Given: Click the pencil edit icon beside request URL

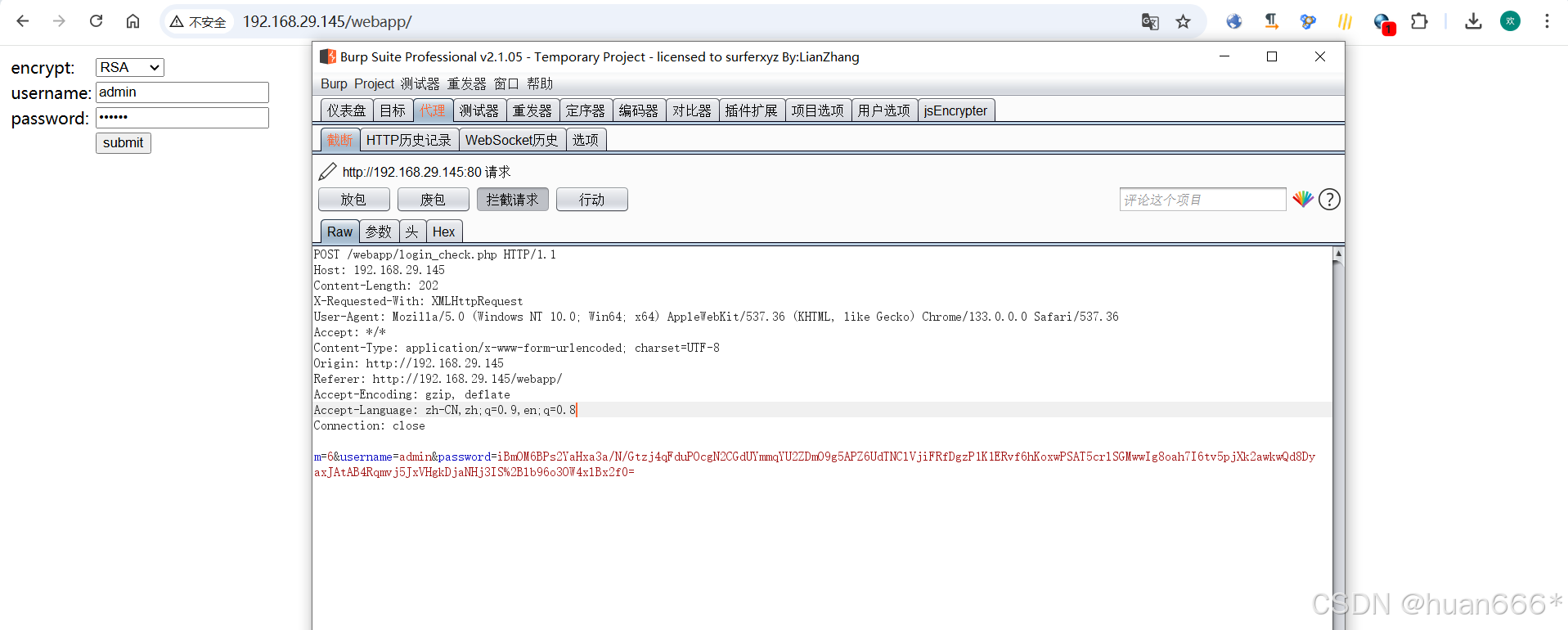Looking at the screenshot, I should pyautogui.click(x=327, y=172).
